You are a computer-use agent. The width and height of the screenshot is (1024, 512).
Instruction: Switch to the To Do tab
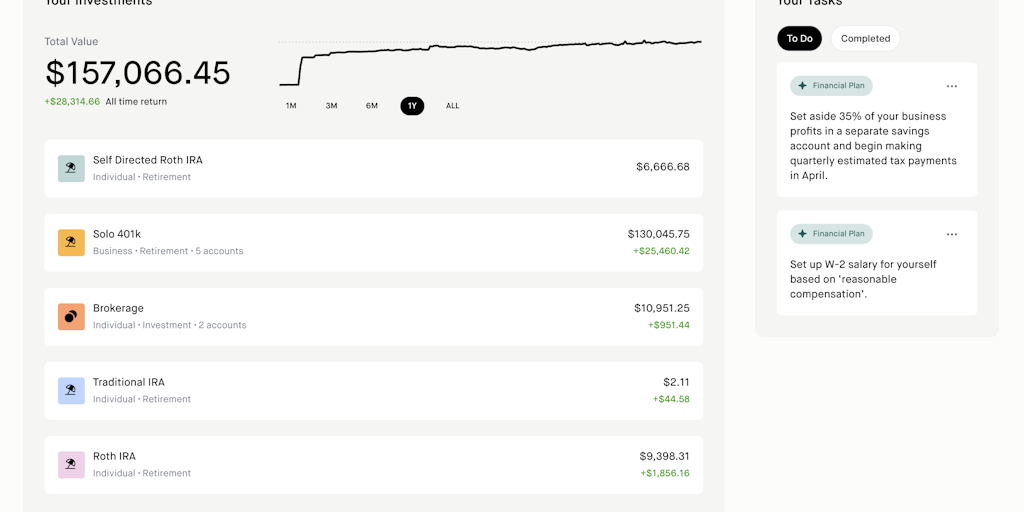tap(799, 39)
